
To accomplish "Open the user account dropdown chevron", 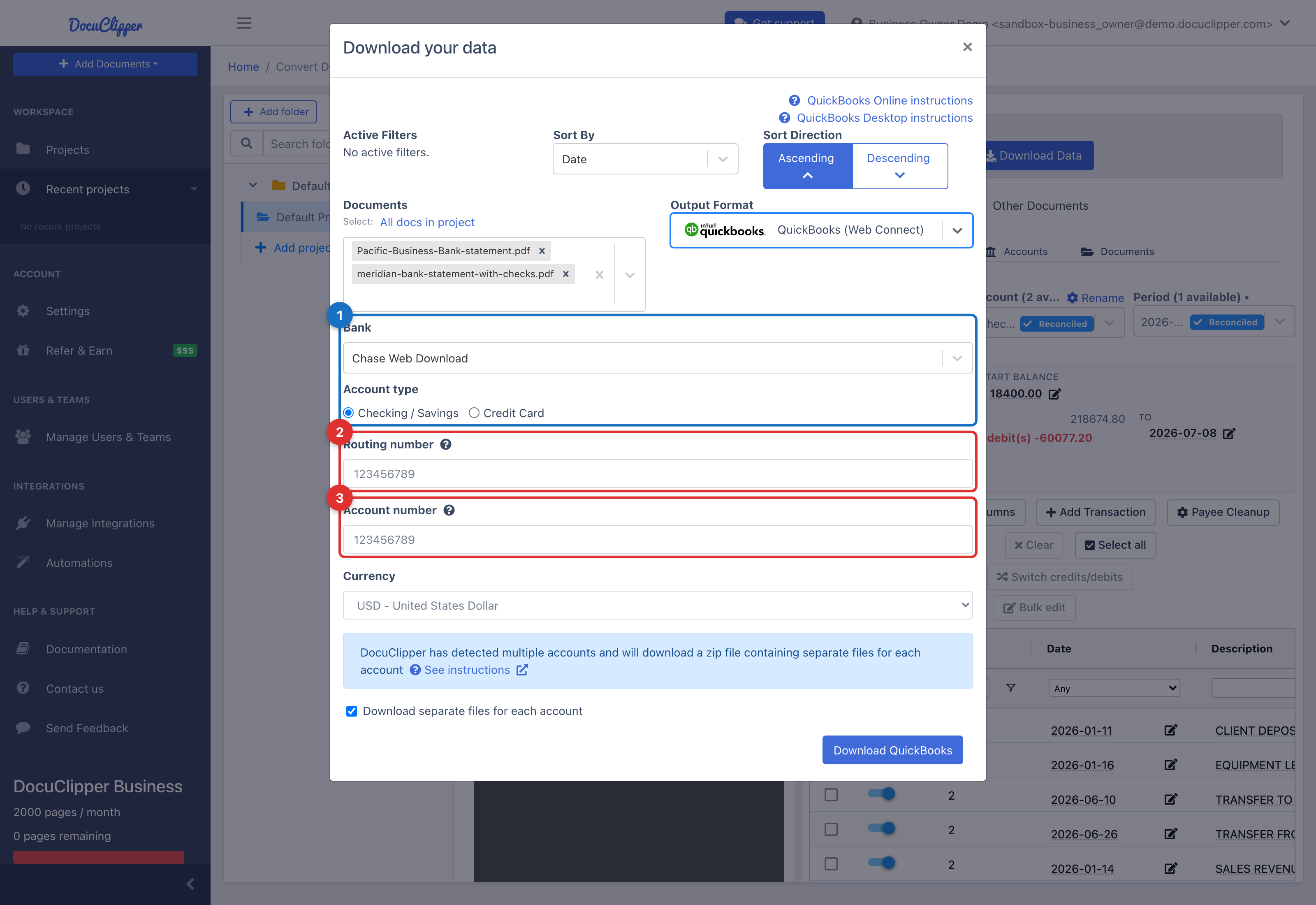I will pos(1286,23).
